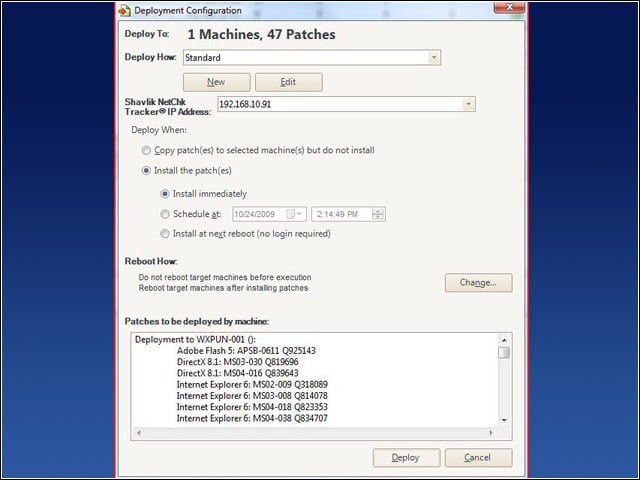
Task: Click 'Do not reboot target machines before execution' text
Action: tap(225, 277)
